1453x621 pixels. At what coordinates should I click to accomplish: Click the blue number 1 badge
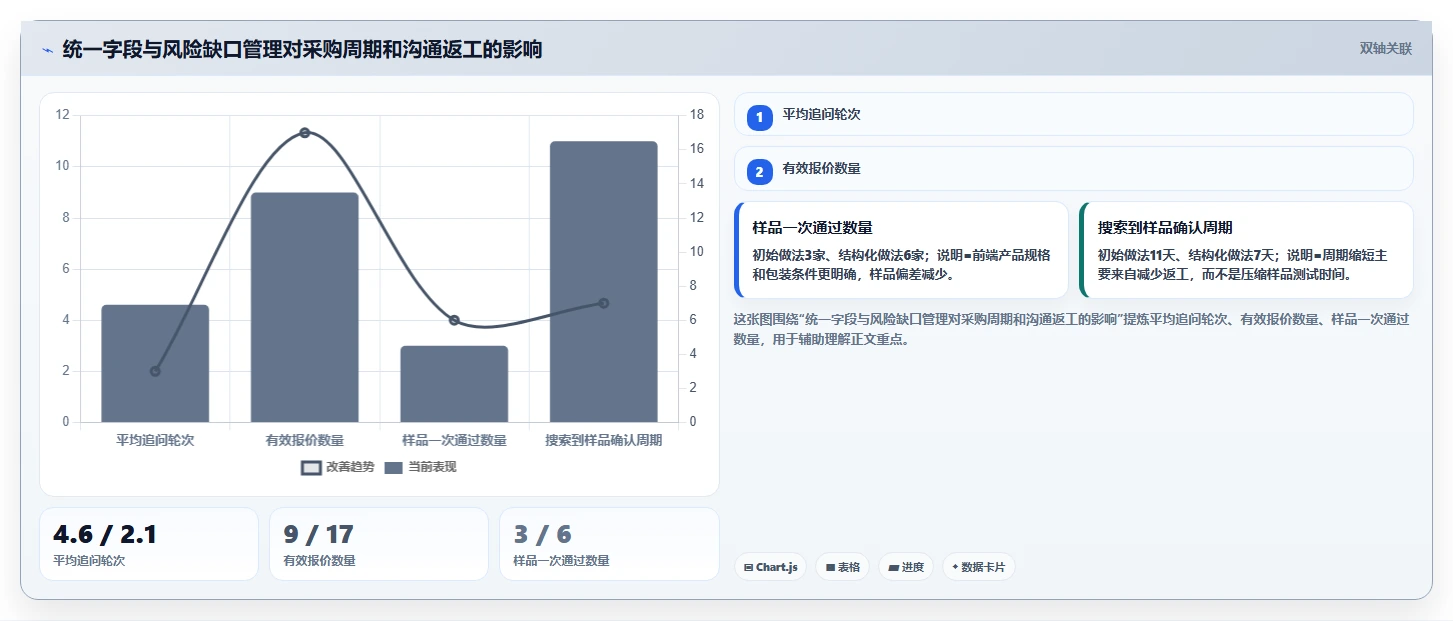760,117
